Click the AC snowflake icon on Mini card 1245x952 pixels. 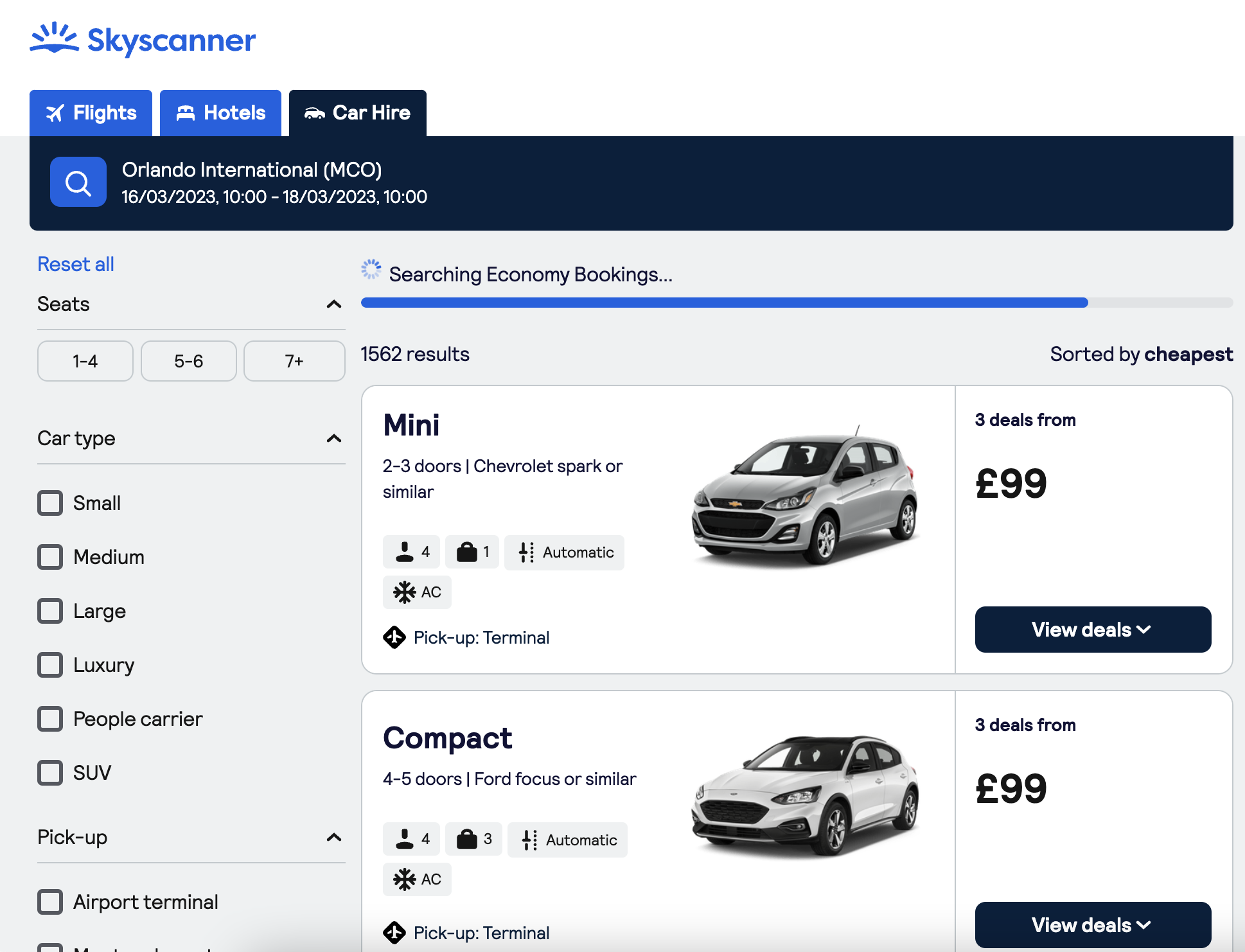(x=405, y=592)
